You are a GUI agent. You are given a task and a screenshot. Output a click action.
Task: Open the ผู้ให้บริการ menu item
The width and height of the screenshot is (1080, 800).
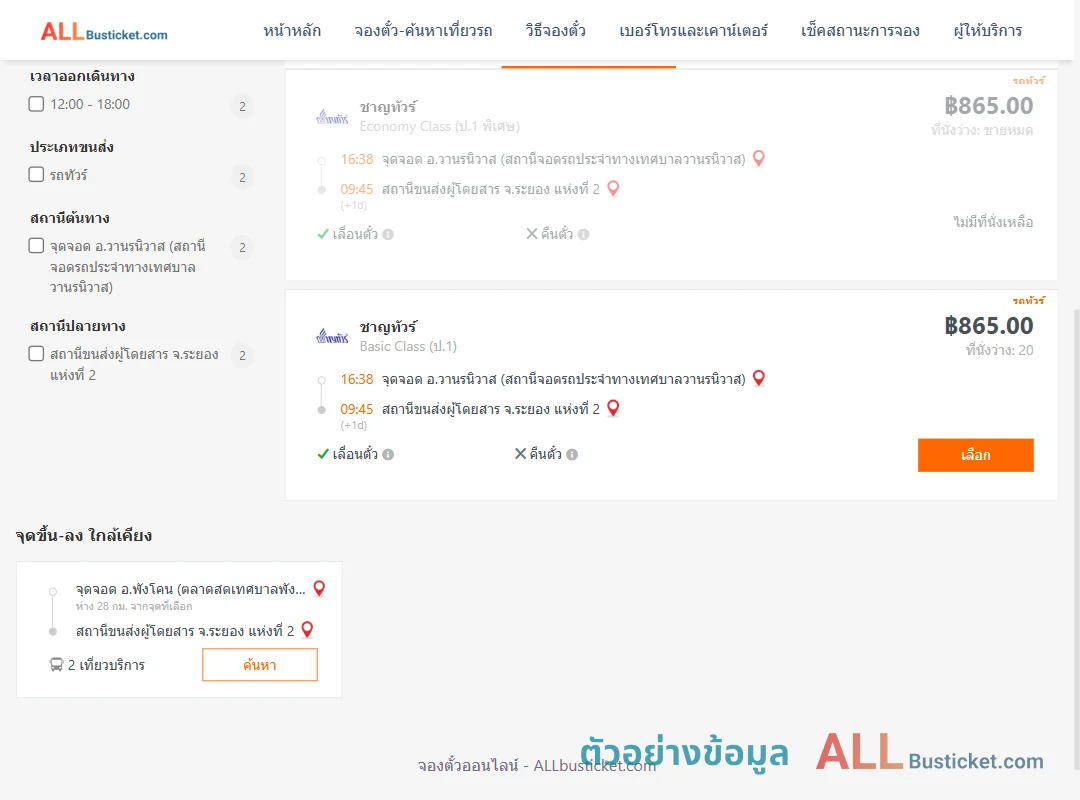(987, 31)
